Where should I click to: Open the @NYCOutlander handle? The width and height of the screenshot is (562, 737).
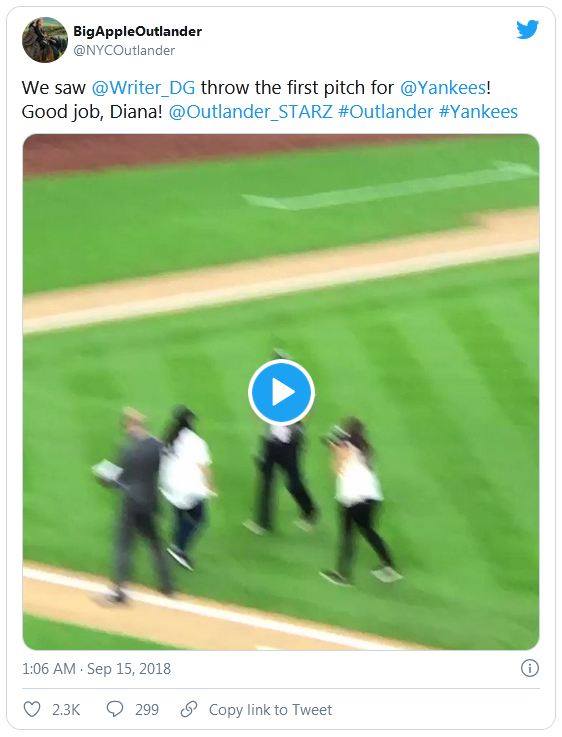(x=124, y=50)
